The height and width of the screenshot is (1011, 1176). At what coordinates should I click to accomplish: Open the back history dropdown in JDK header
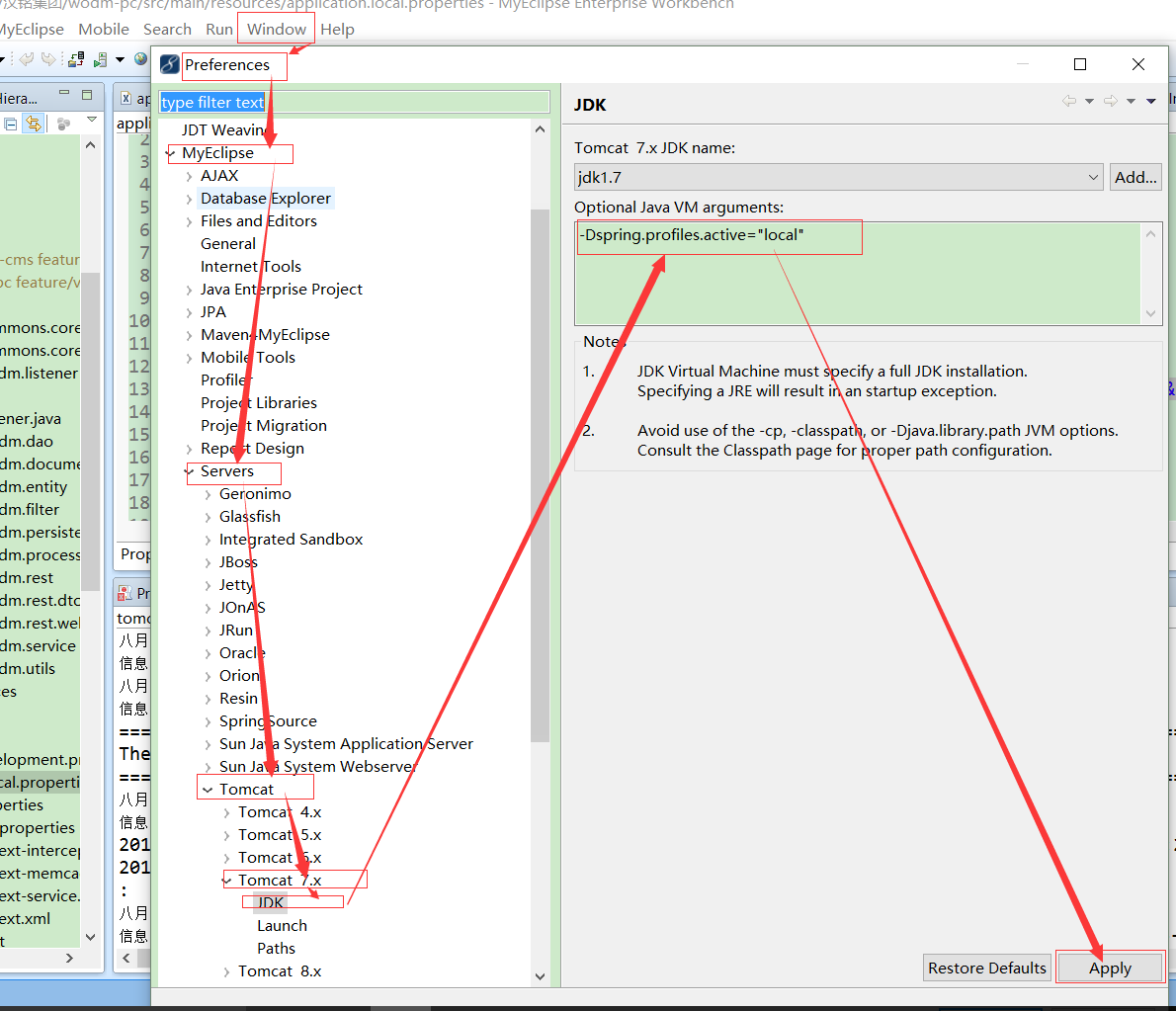(x=1089, y=101)
